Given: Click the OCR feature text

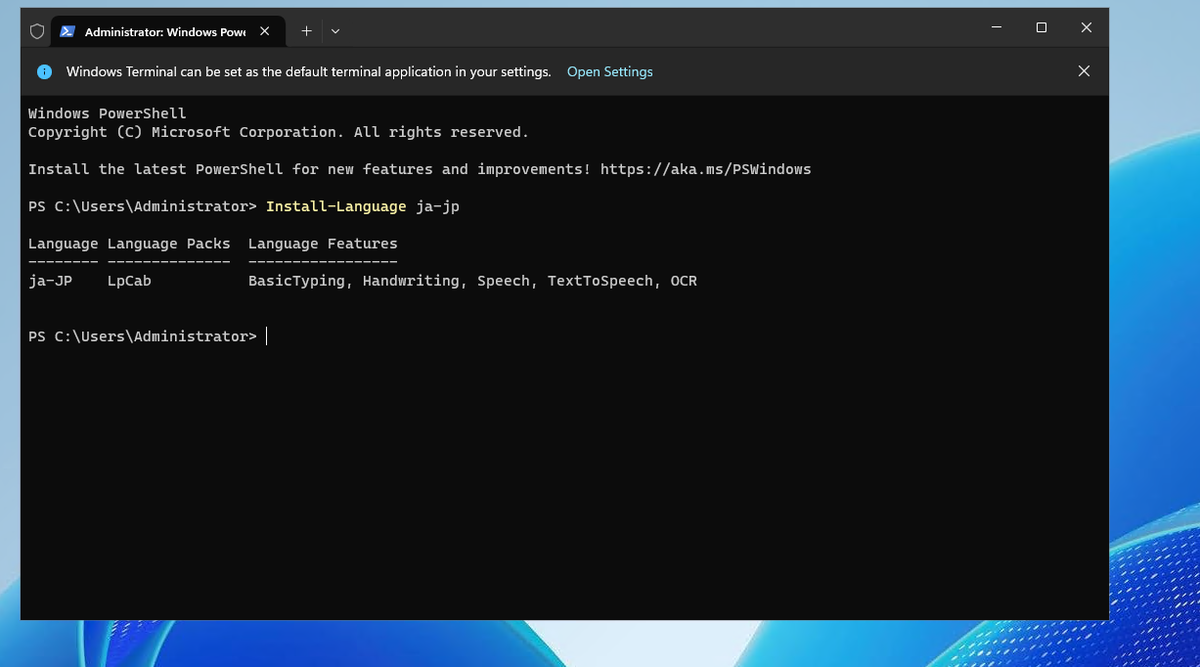Looking at the screenshot, I should coord(683,281).
